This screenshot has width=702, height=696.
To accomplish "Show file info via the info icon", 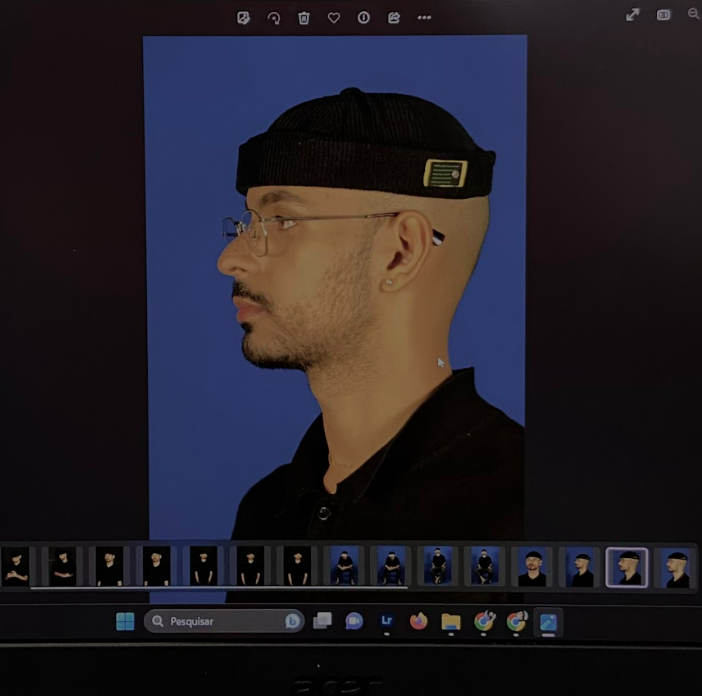I will tap(364, 17).
